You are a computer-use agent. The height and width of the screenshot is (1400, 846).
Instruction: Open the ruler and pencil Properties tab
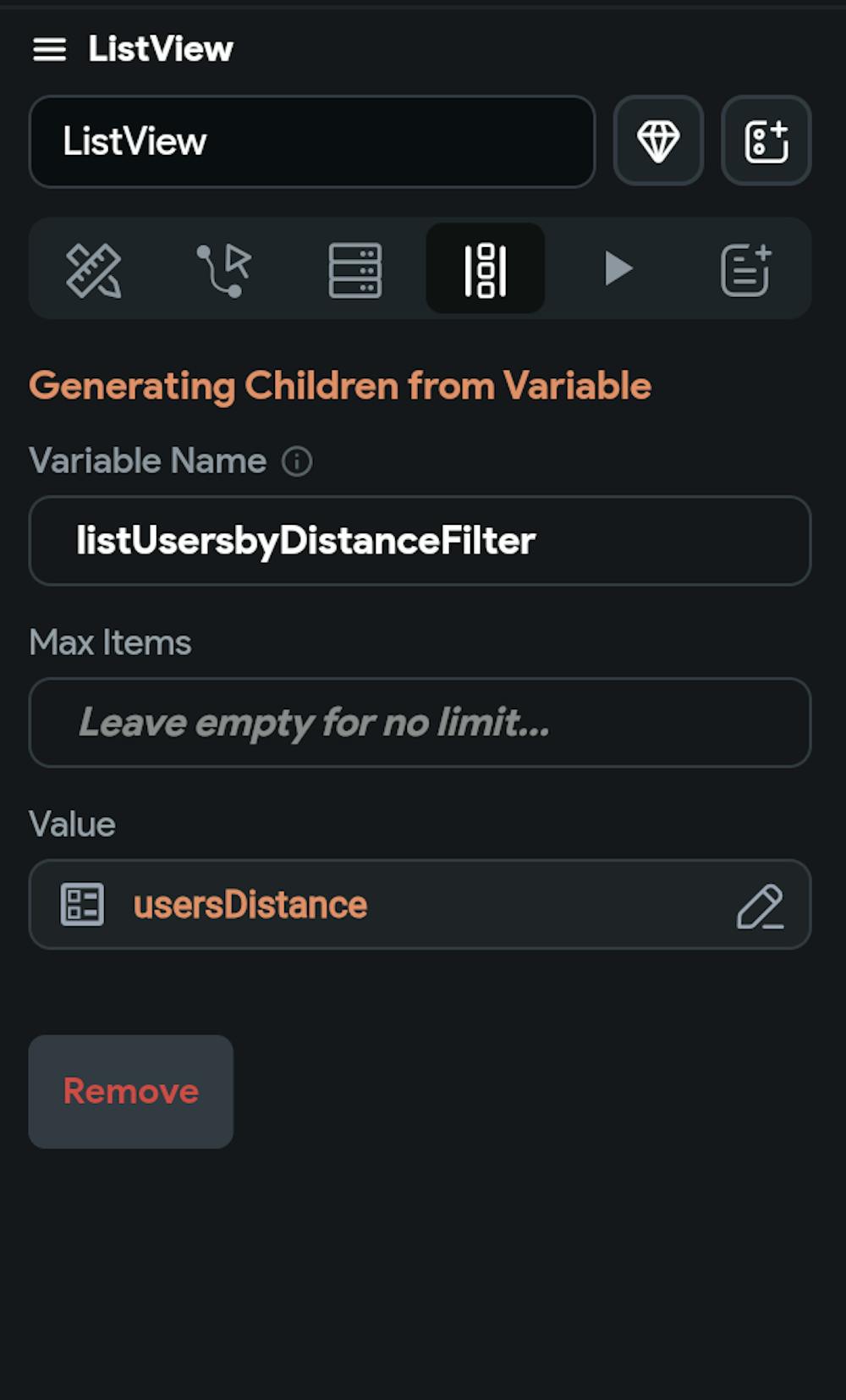[x=94, y=270]
